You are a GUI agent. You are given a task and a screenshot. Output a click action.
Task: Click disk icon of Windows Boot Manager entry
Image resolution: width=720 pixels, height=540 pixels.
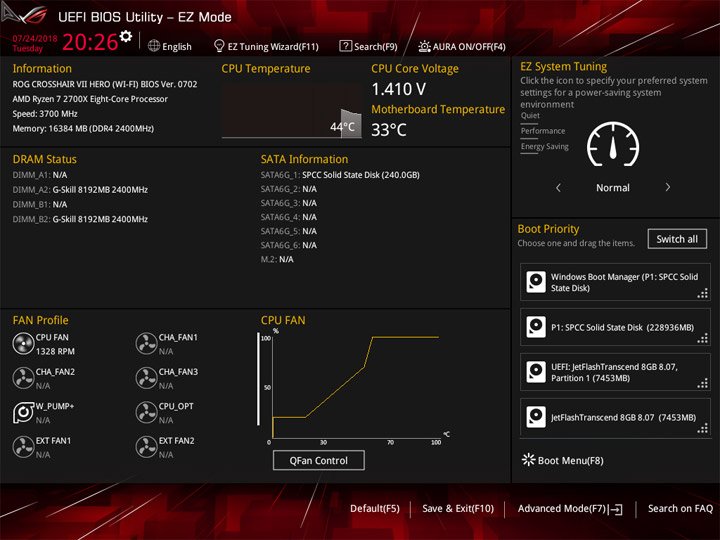pyautogui.click(x=536, y=282)
